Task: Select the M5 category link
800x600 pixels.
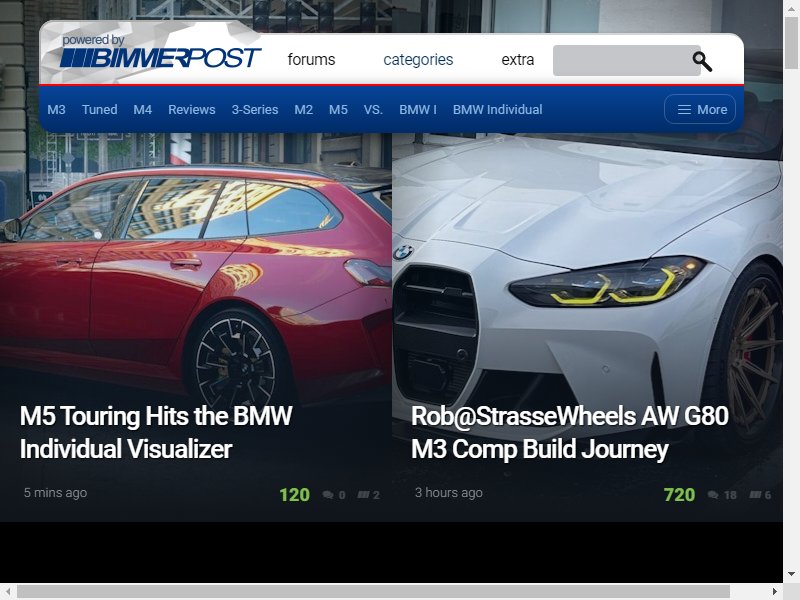Action: tap(338, 110)
